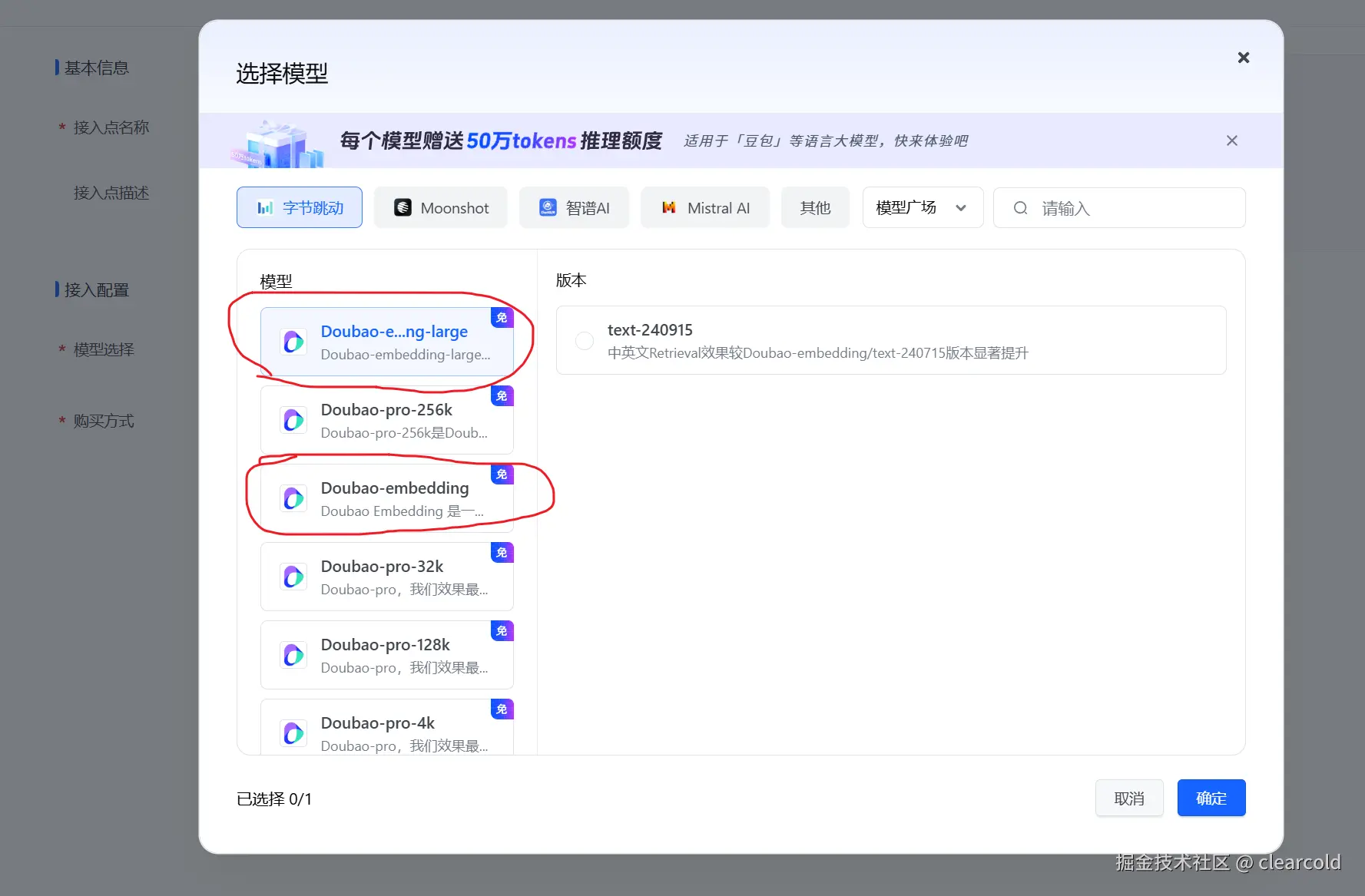Close the 选择模型 dialog

click(1244, 58)
